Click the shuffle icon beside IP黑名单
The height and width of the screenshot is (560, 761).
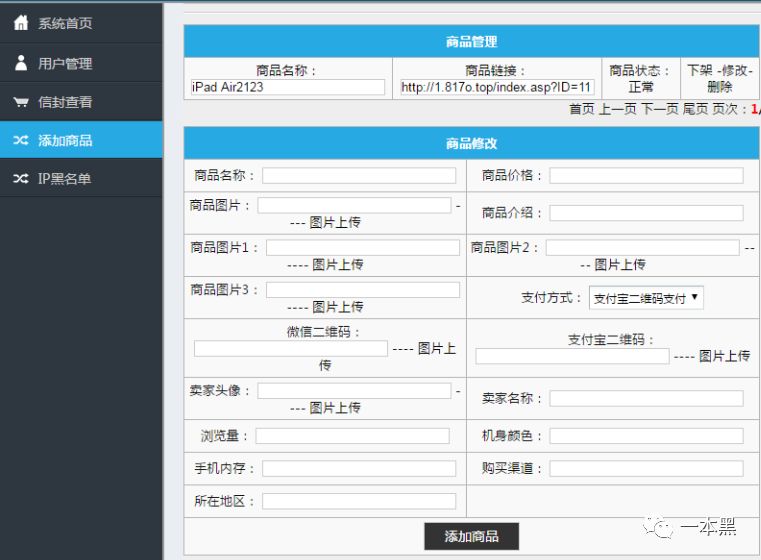[21, 179]
